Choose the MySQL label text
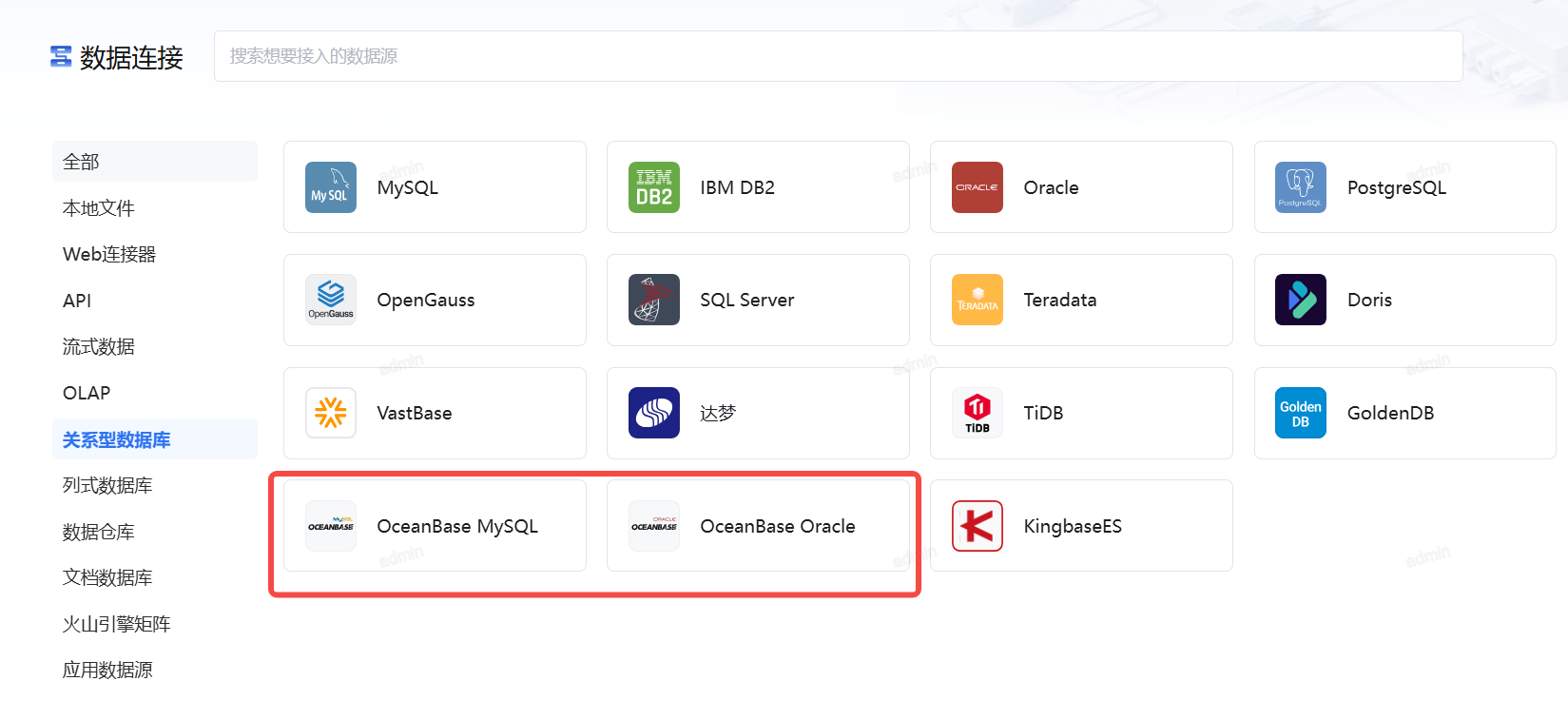Image resolution: width=1568 pixels, height=720 pixels. (408, 187)
